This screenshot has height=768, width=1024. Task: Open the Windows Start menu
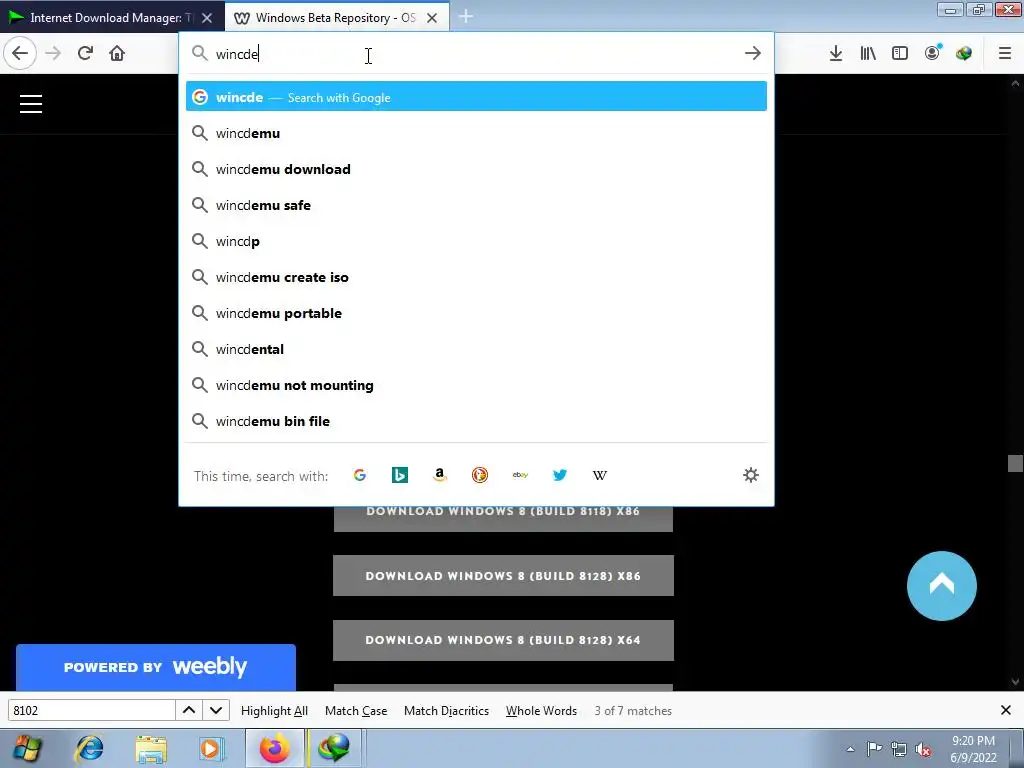pyautogui.click(x=27, y=748)
